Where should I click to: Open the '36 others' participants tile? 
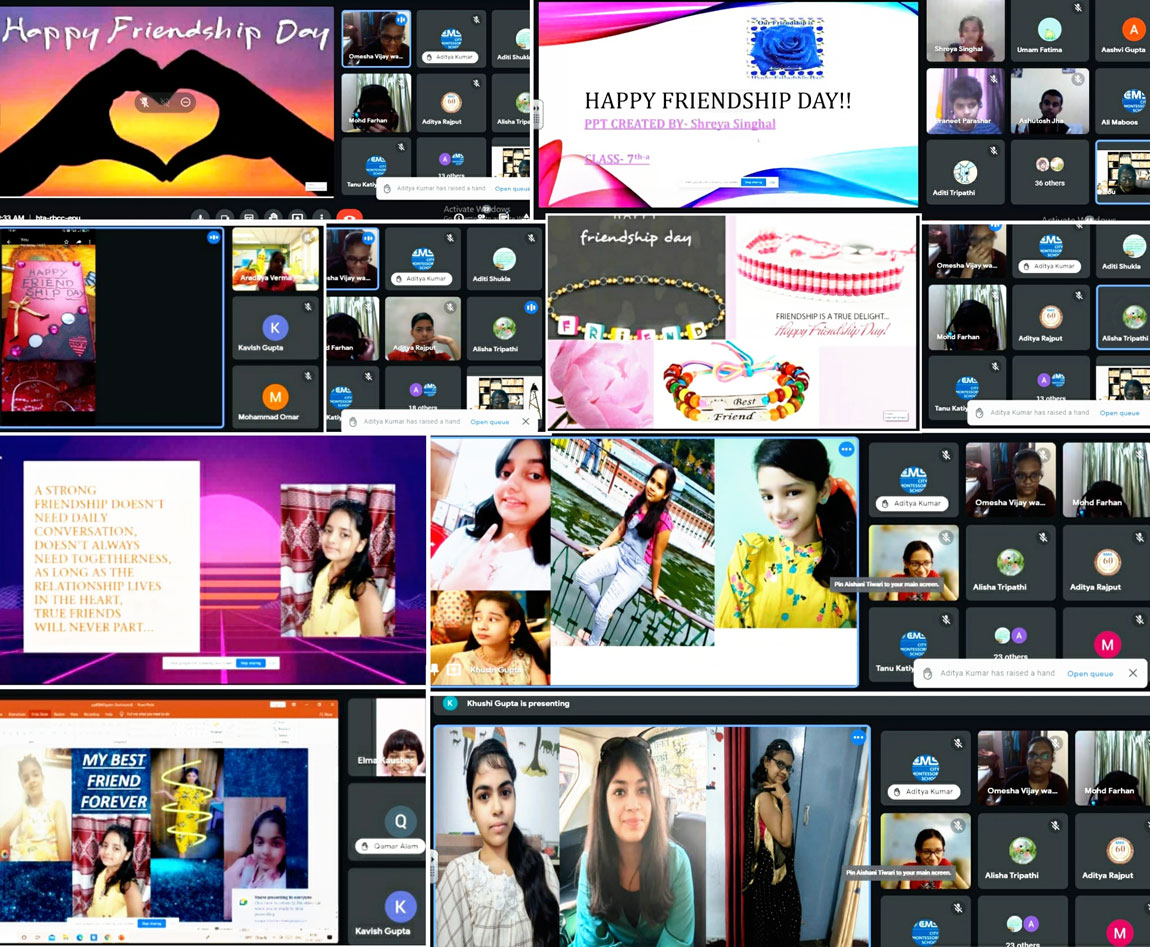click(x=1049, y=172)
